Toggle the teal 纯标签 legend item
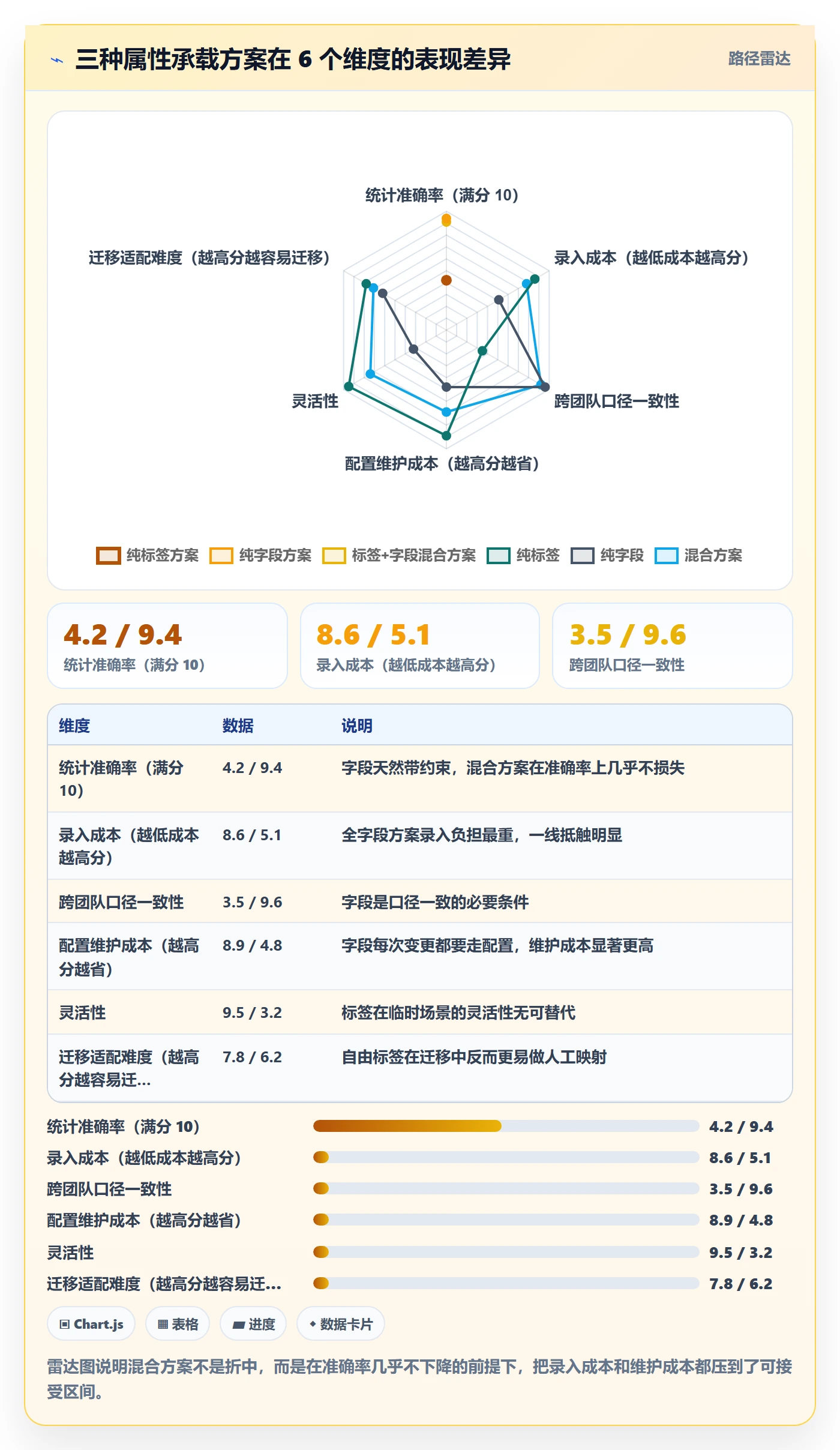840x1450 pixels. [523, 556]
